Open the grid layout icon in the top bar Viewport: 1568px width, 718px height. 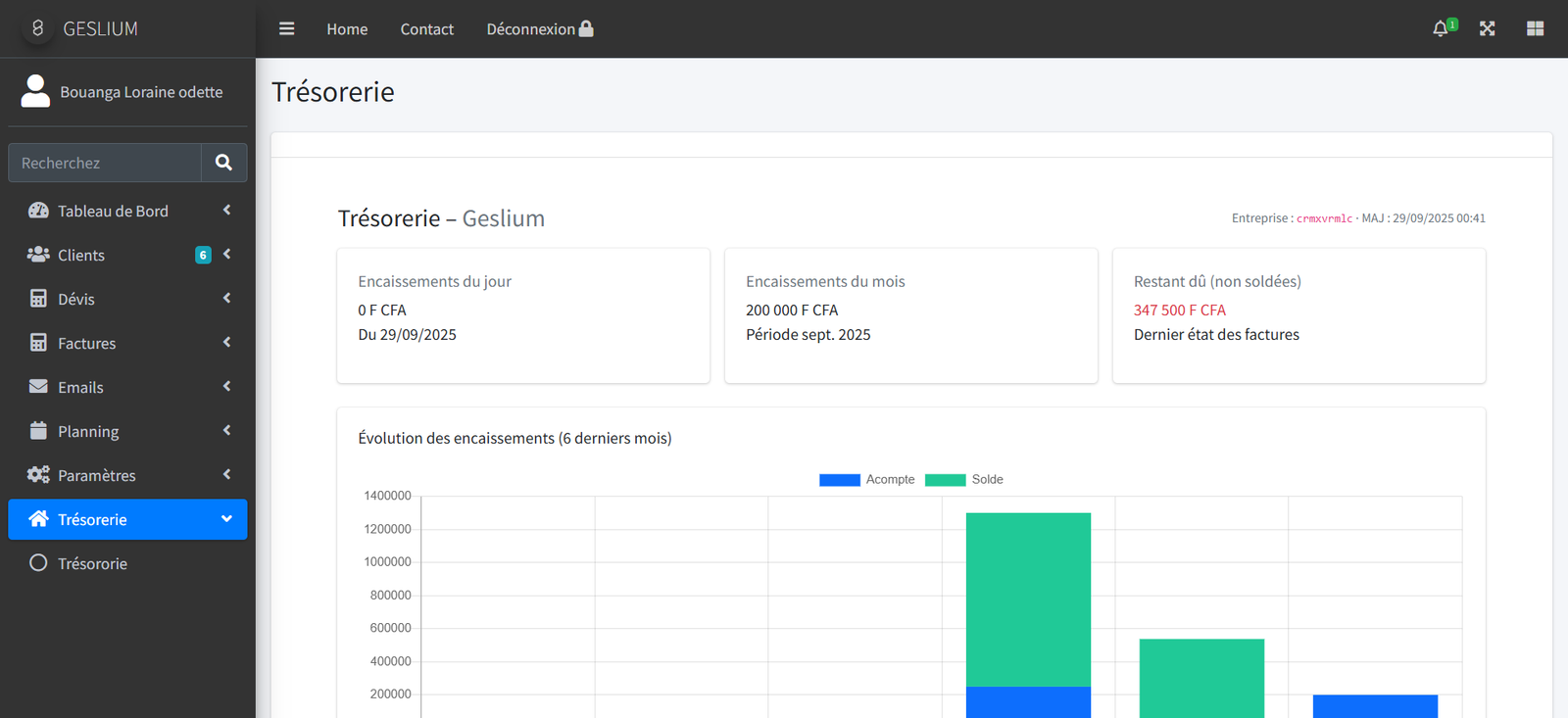click(1535, 29)
